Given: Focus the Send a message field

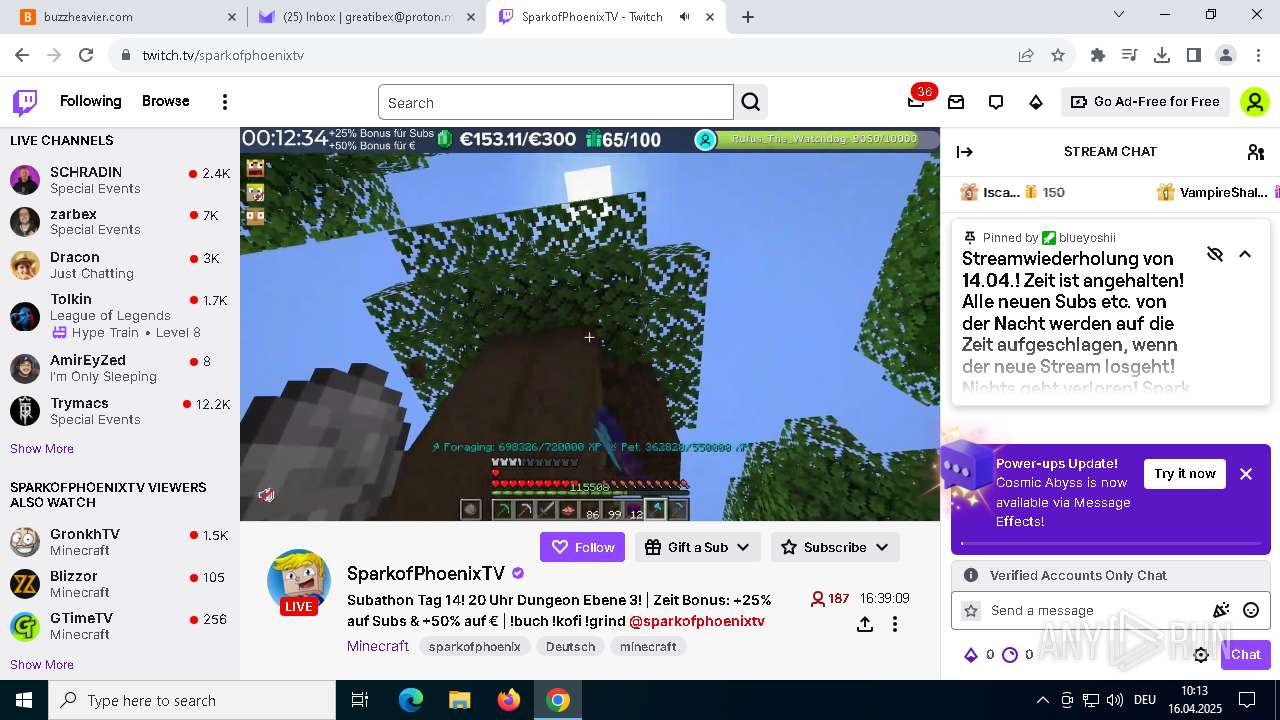Looking at the screenshot, I should 1095,610.
